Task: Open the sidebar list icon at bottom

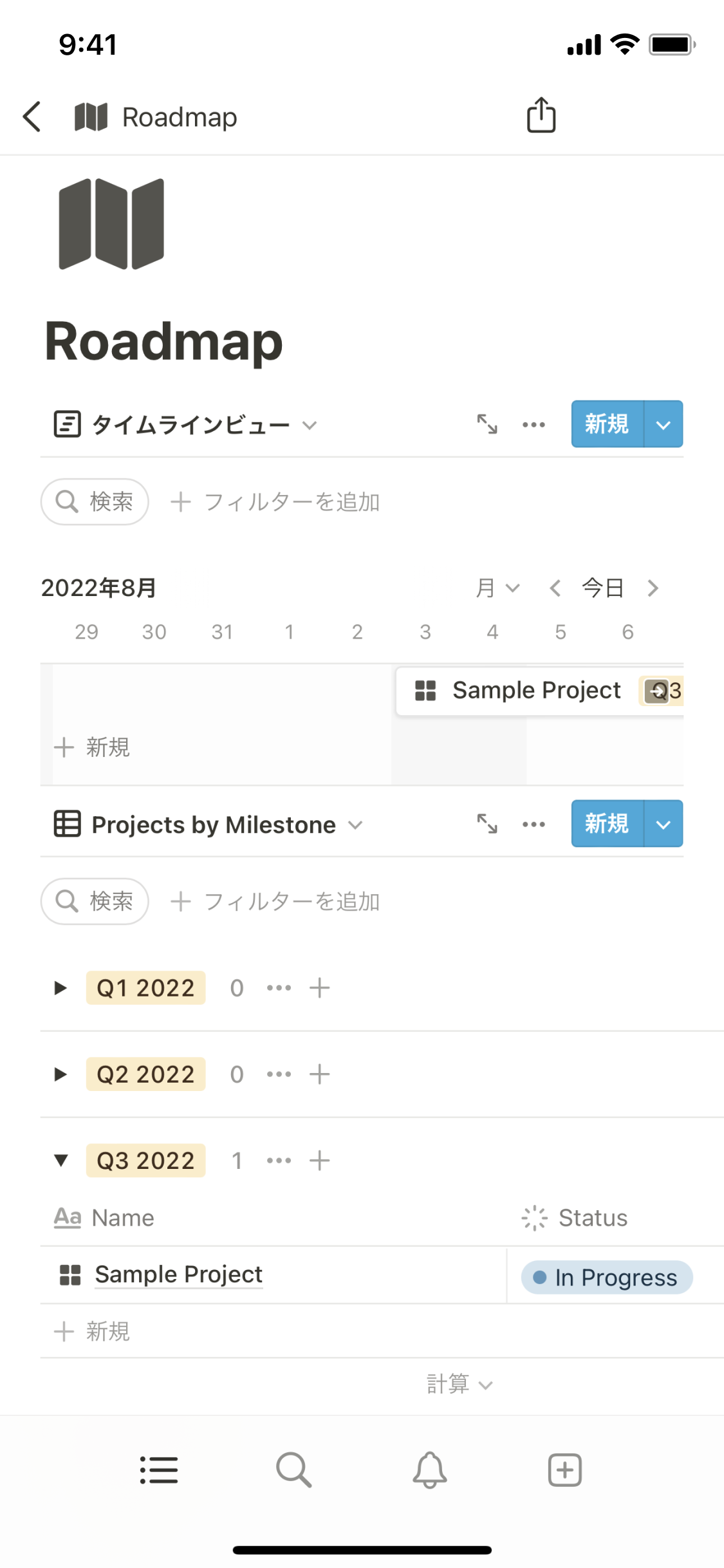Action: (159, 1470)
